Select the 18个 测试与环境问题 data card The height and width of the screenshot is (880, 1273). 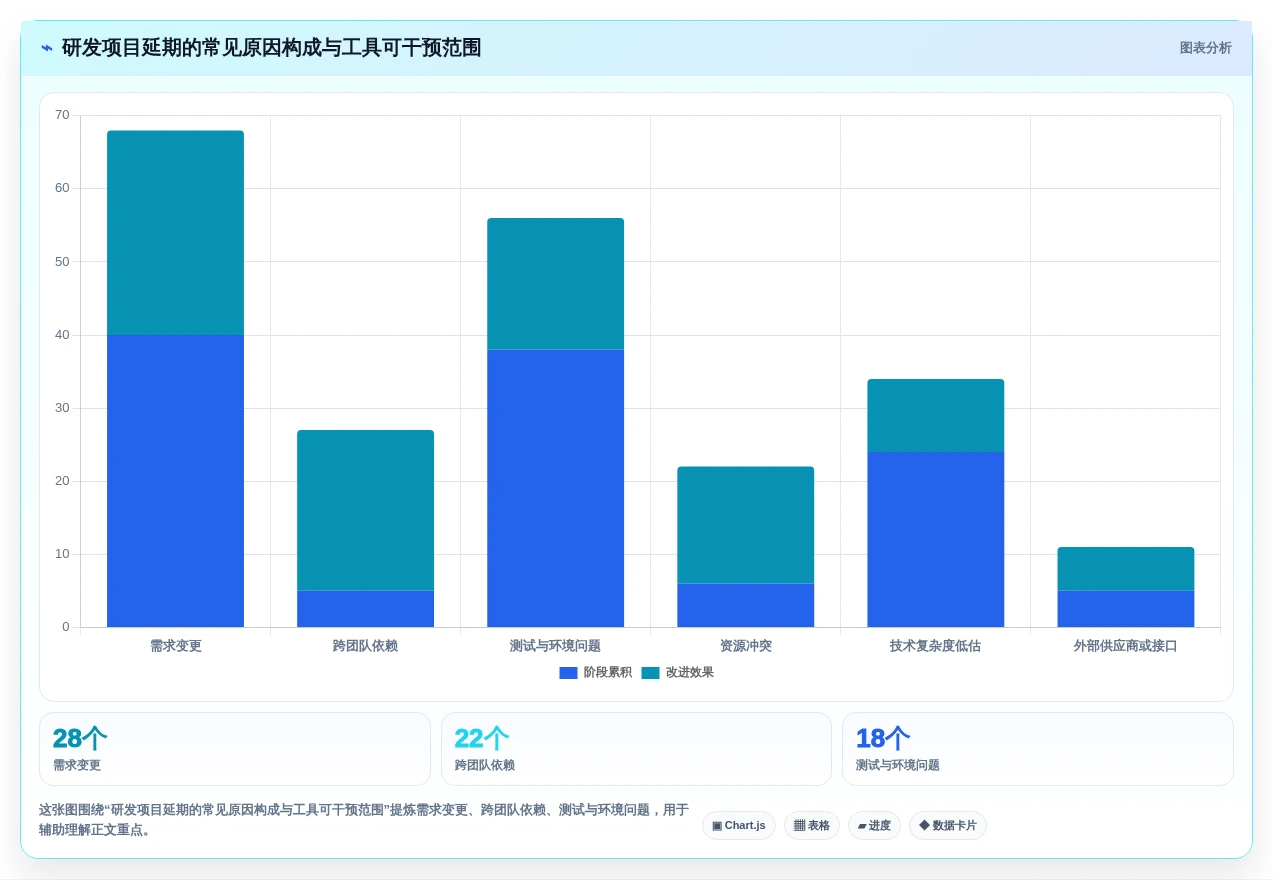point(1038,749)
